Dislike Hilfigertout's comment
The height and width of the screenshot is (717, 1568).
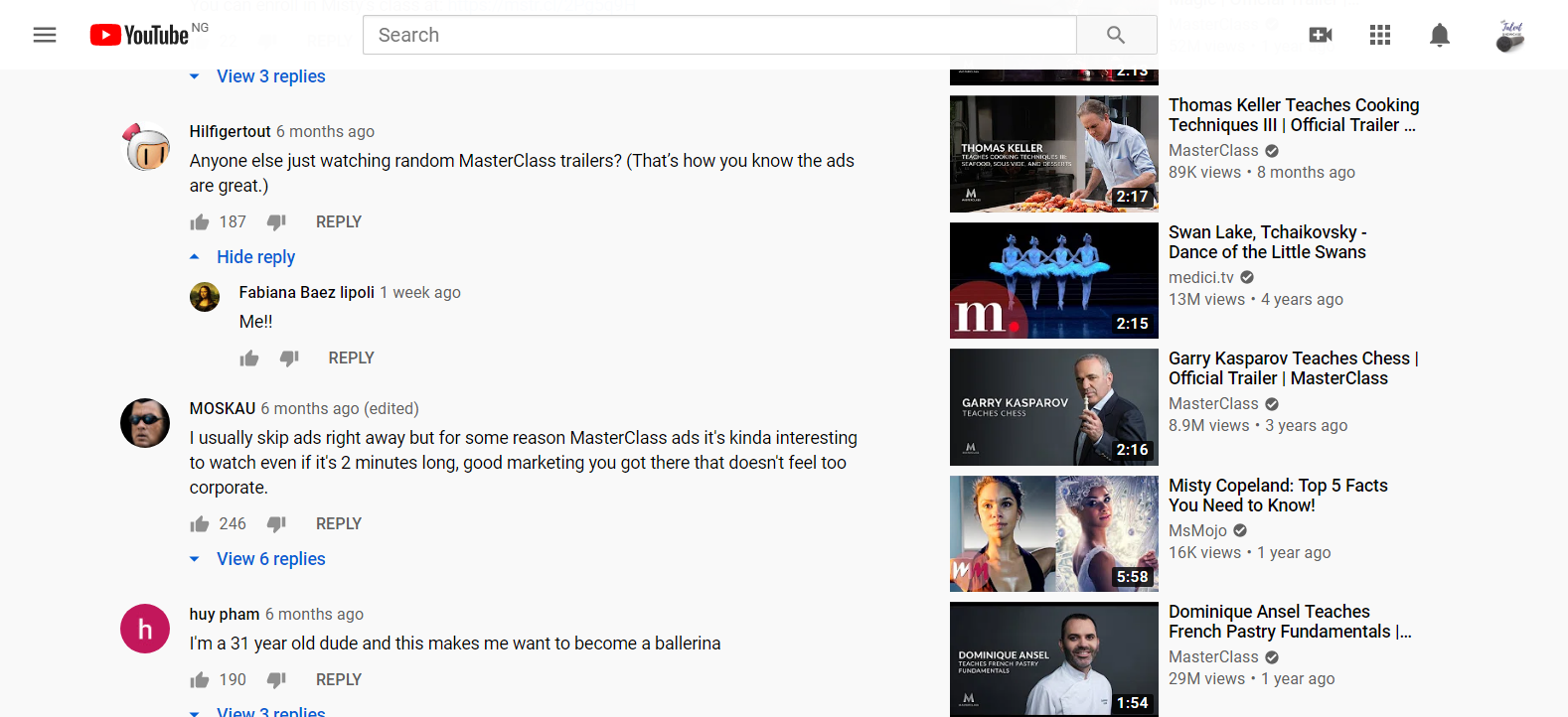pos(276,222)
